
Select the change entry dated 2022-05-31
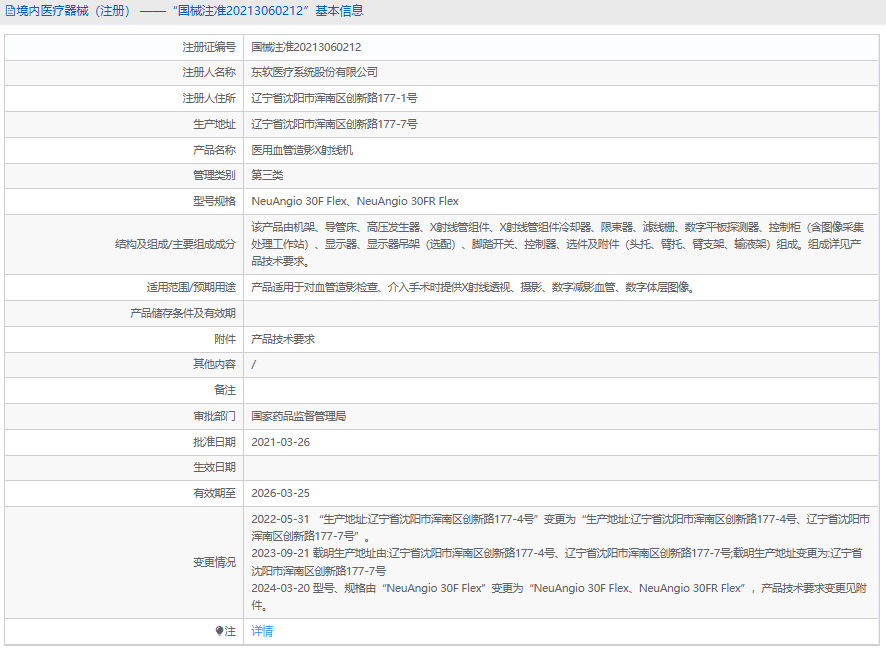point(561,527)
